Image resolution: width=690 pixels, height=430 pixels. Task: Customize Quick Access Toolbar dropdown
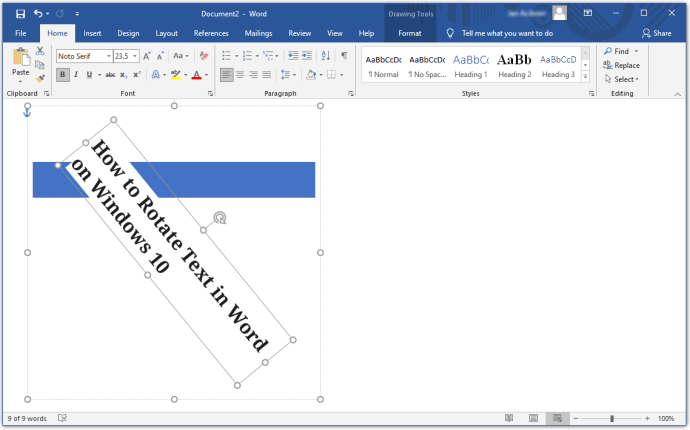(x=77, y=14)
